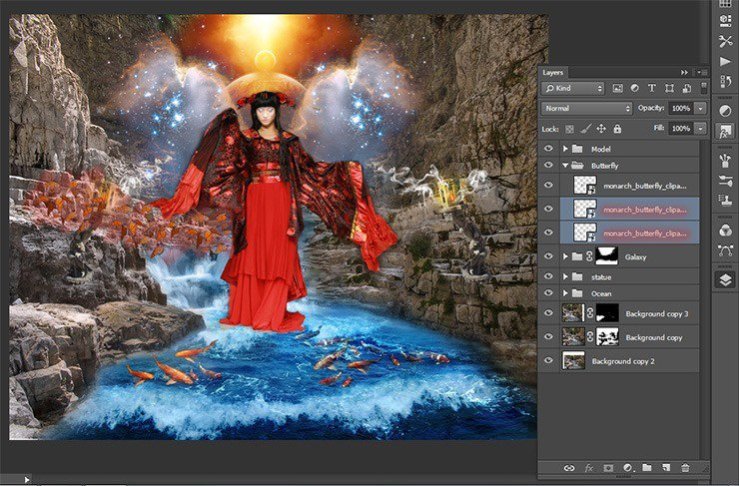739x486 pixels.
Task: Expand the Ocean group
Action: [x=565, y=293]
